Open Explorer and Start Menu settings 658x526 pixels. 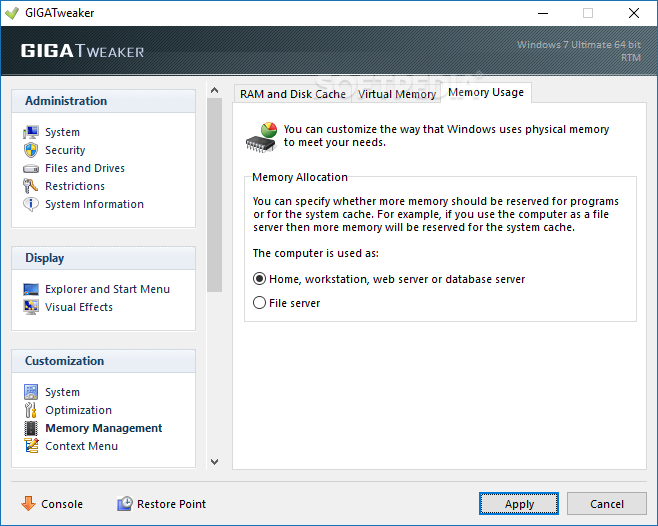[107, 289]
